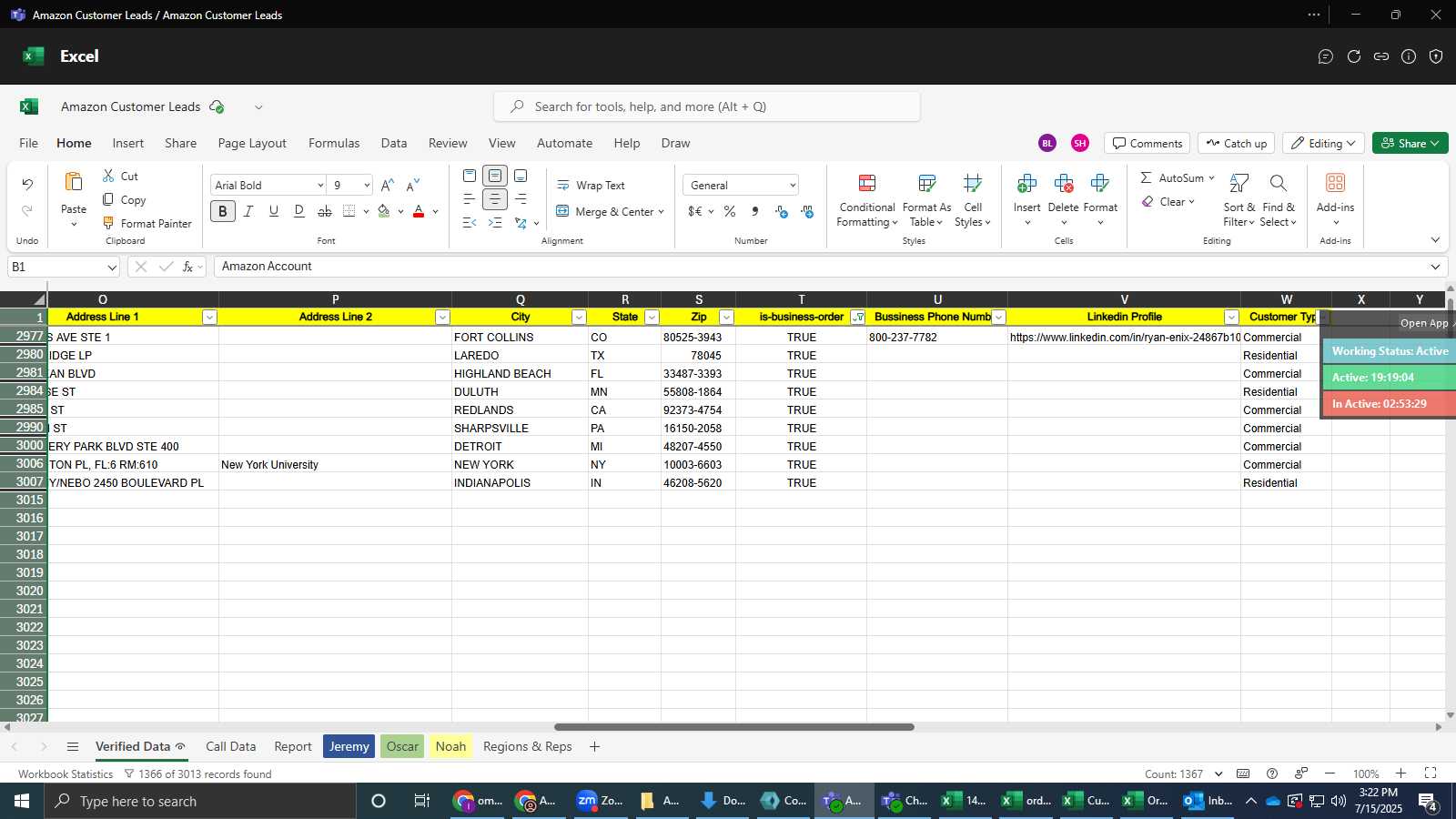Click the Delete cells icon
Image resolution: width=1456 pixels, height=819 pixels.
pos(1063,184)
